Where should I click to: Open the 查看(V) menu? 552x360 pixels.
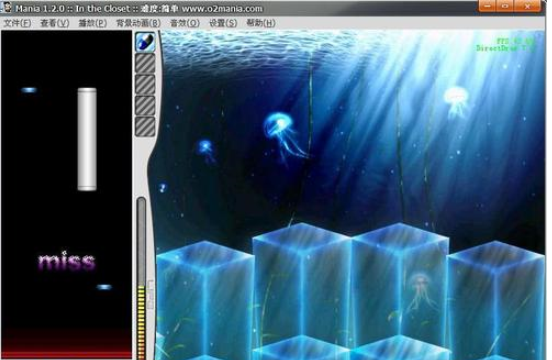pos(54,23)
